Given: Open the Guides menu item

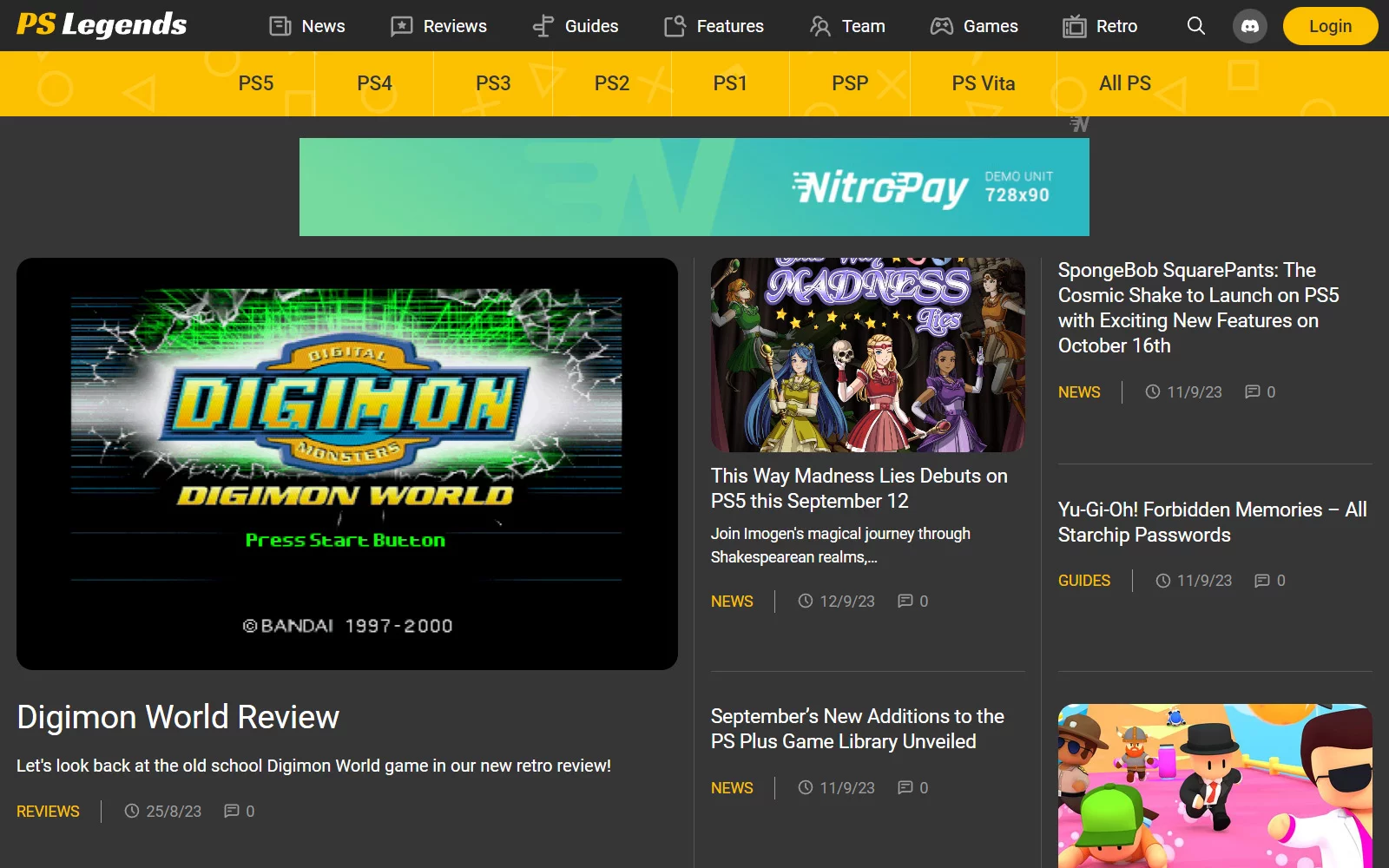Looking at the screenshot, I should point(576,26).
